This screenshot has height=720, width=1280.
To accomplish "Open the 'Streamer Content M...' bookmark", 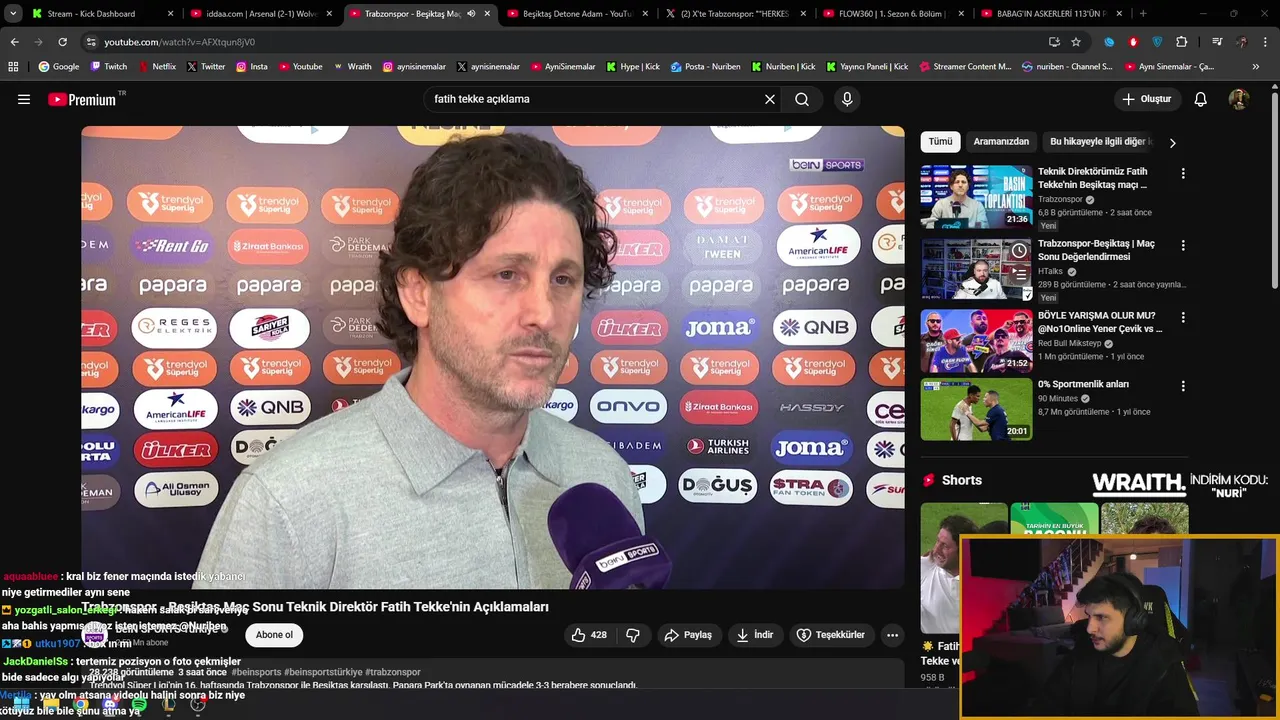I will click(x=965, y=67).
